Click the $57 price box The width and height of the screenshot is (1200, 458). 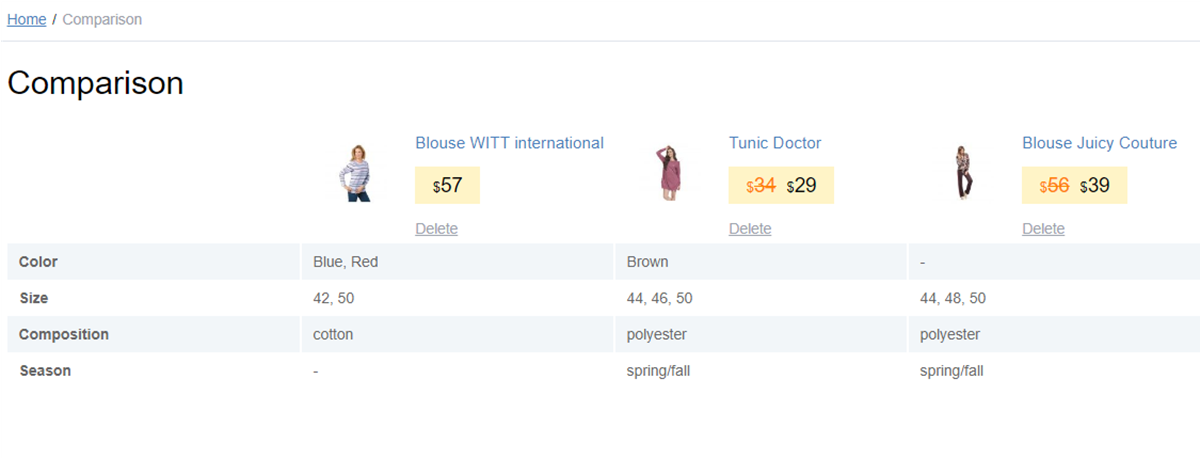coord(447,185)
